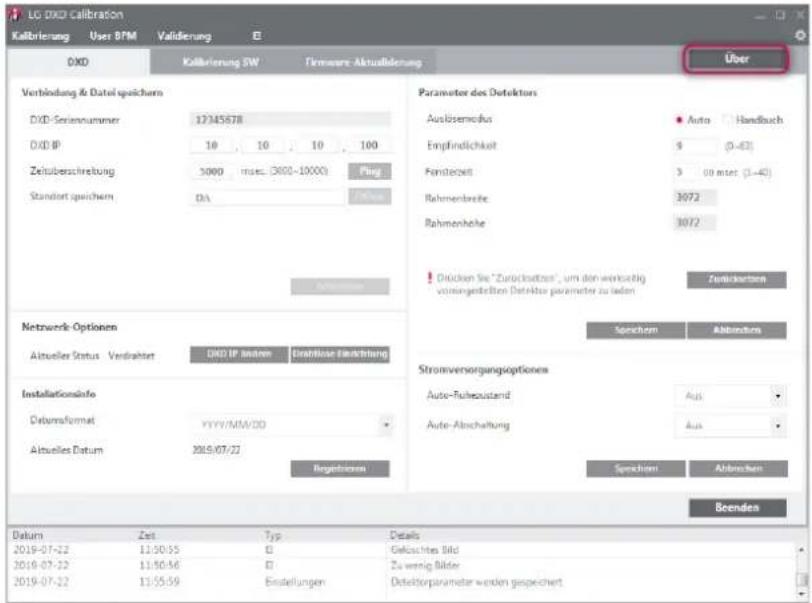Open the Auto-Ruhezustand dropdown
812x603 pixels.
(x=730, y=396)
